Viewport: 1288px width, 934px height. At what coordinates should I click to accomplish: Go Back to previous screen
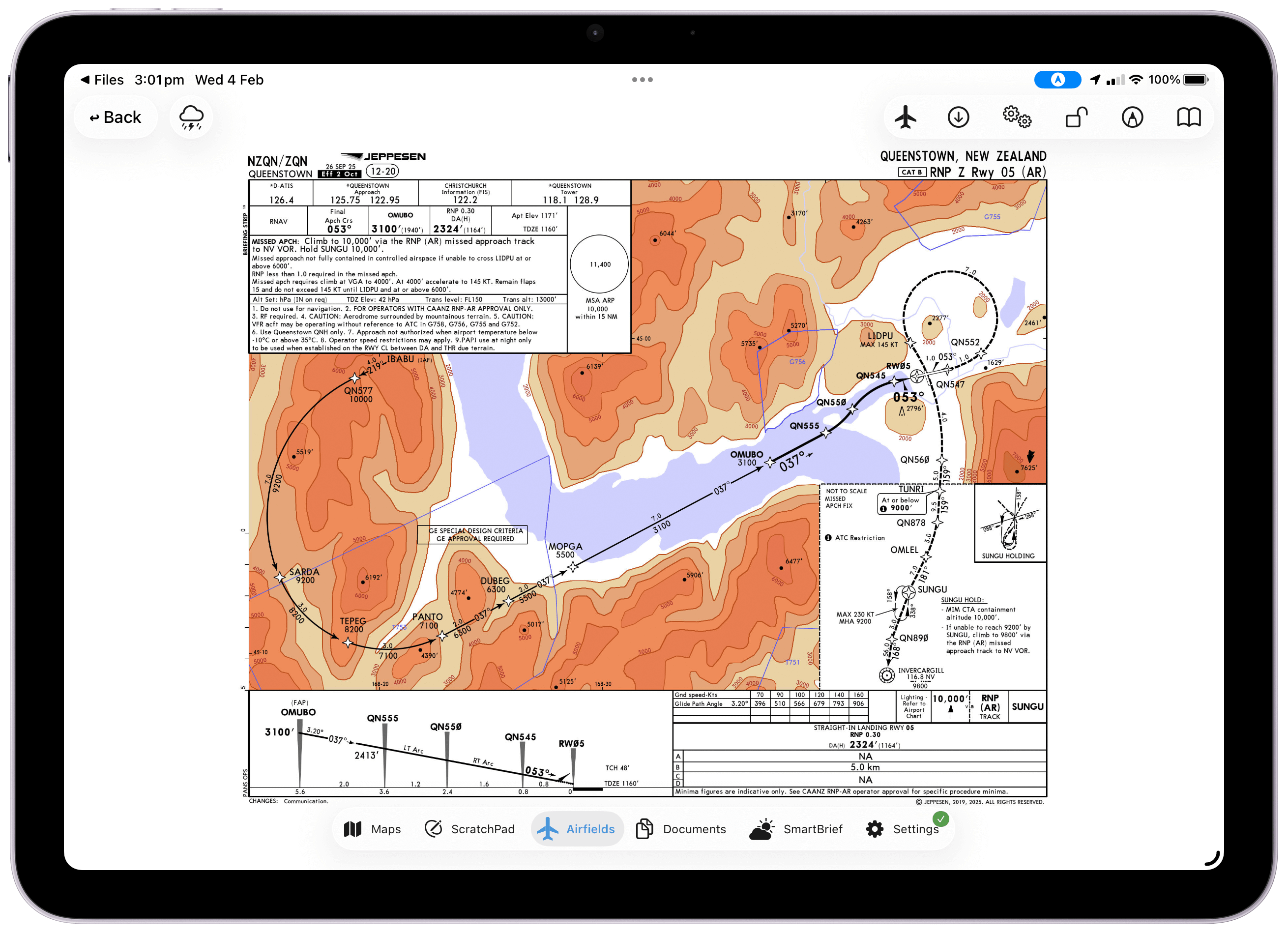coord(116,117)
